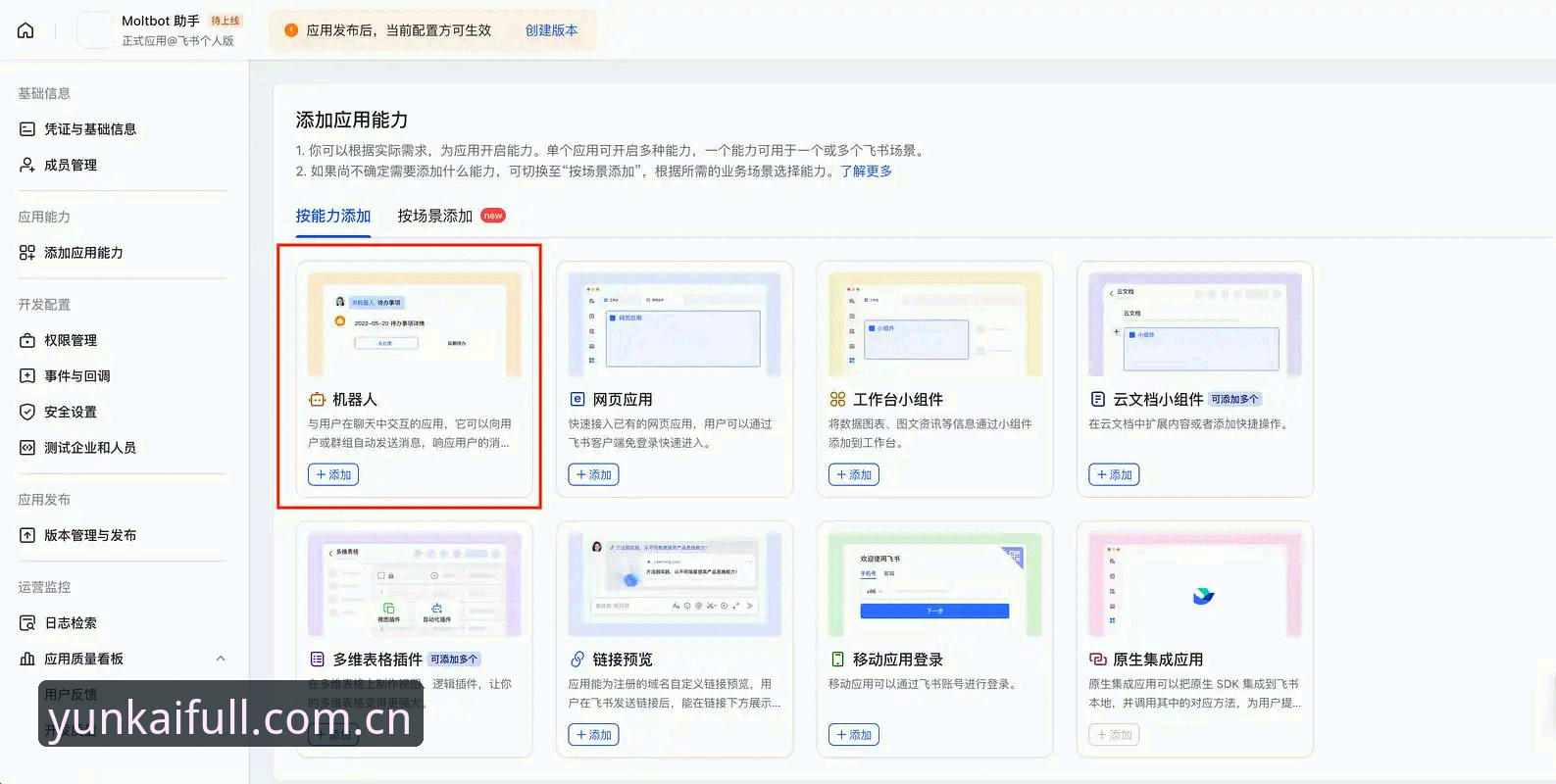Click the orange warning icon in the notice
Image resolution: width=1556 pixels, height=784 pixels.
(291, 30)
